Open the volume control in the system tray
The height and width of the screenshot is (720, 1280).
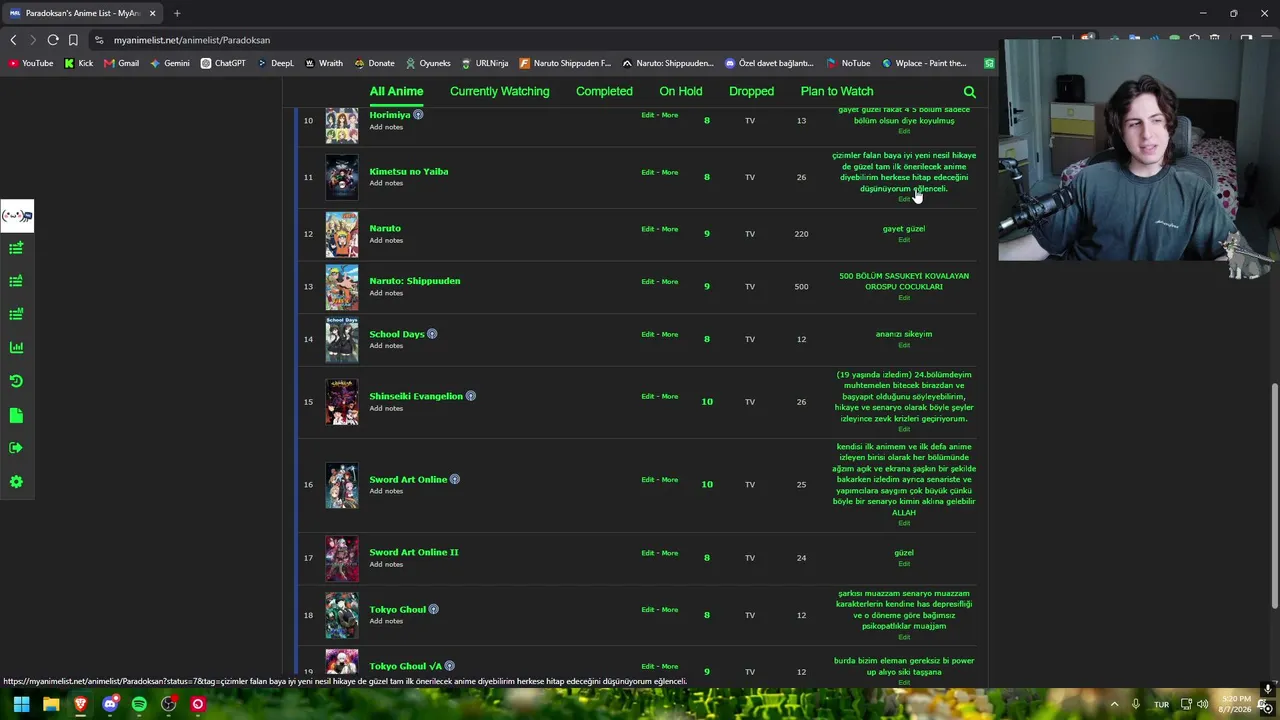click(1202, 704)
